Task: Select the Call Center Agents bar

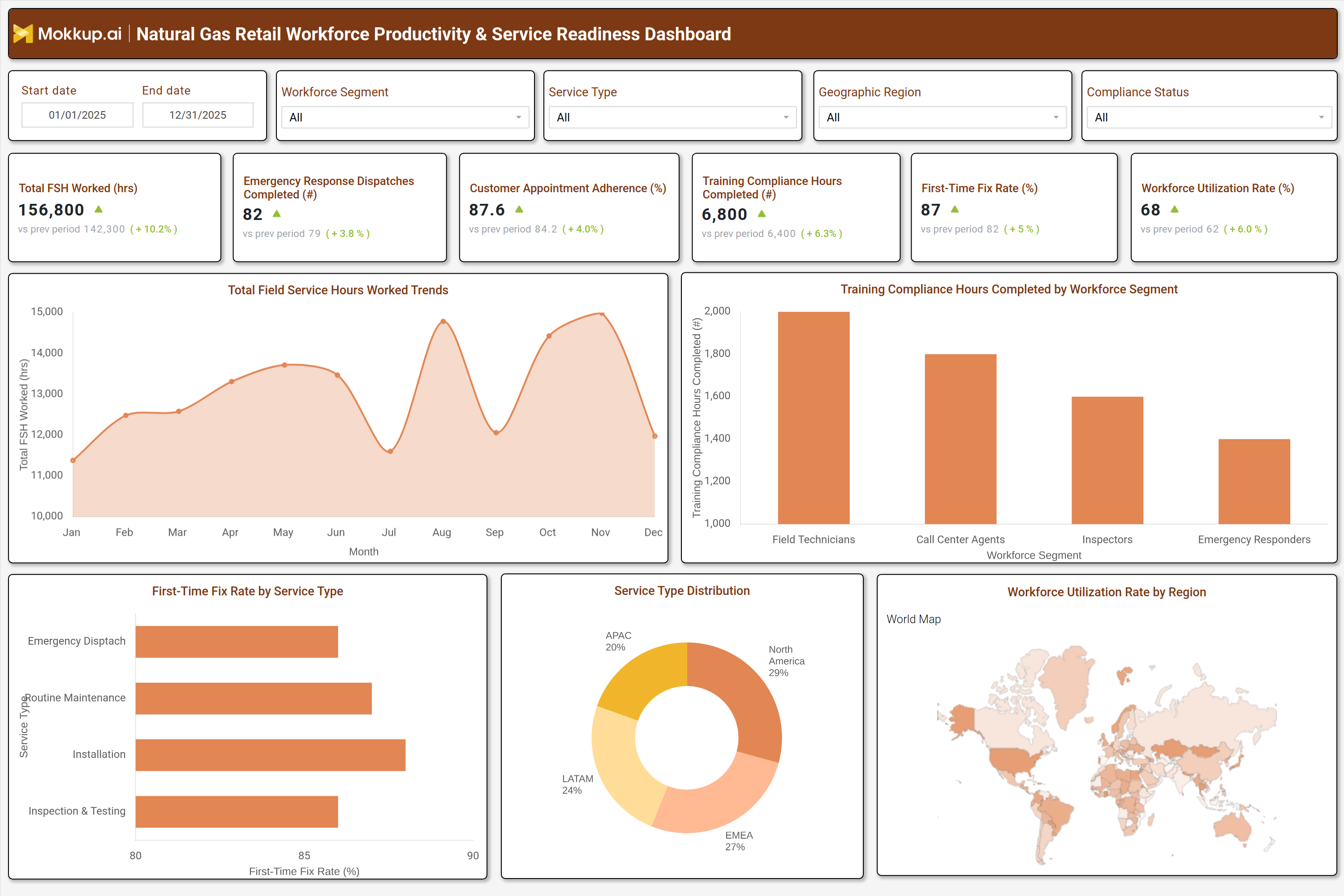Action: click(x=961, y=439)
